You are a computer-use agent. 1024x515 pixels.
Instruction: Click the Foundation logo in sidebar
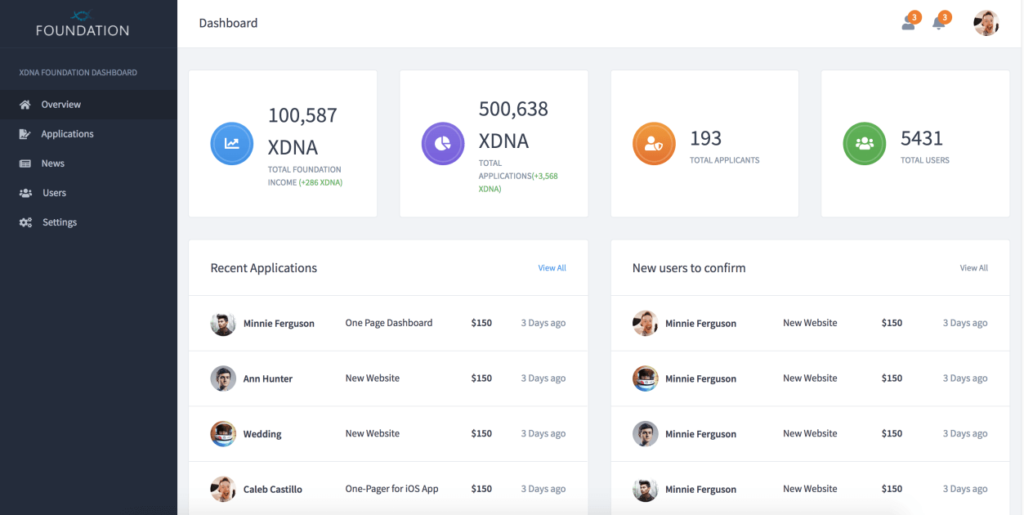pos(82,23)
